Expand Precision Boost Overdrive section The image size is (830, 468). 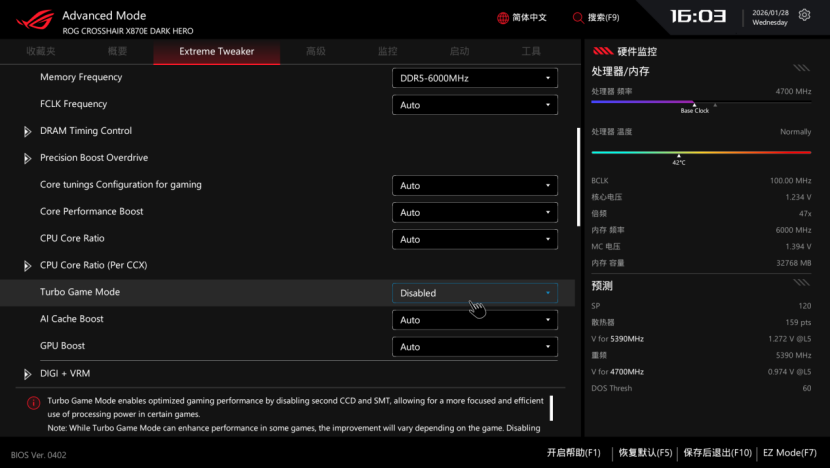pyautogui.click(x=28, y=158)
